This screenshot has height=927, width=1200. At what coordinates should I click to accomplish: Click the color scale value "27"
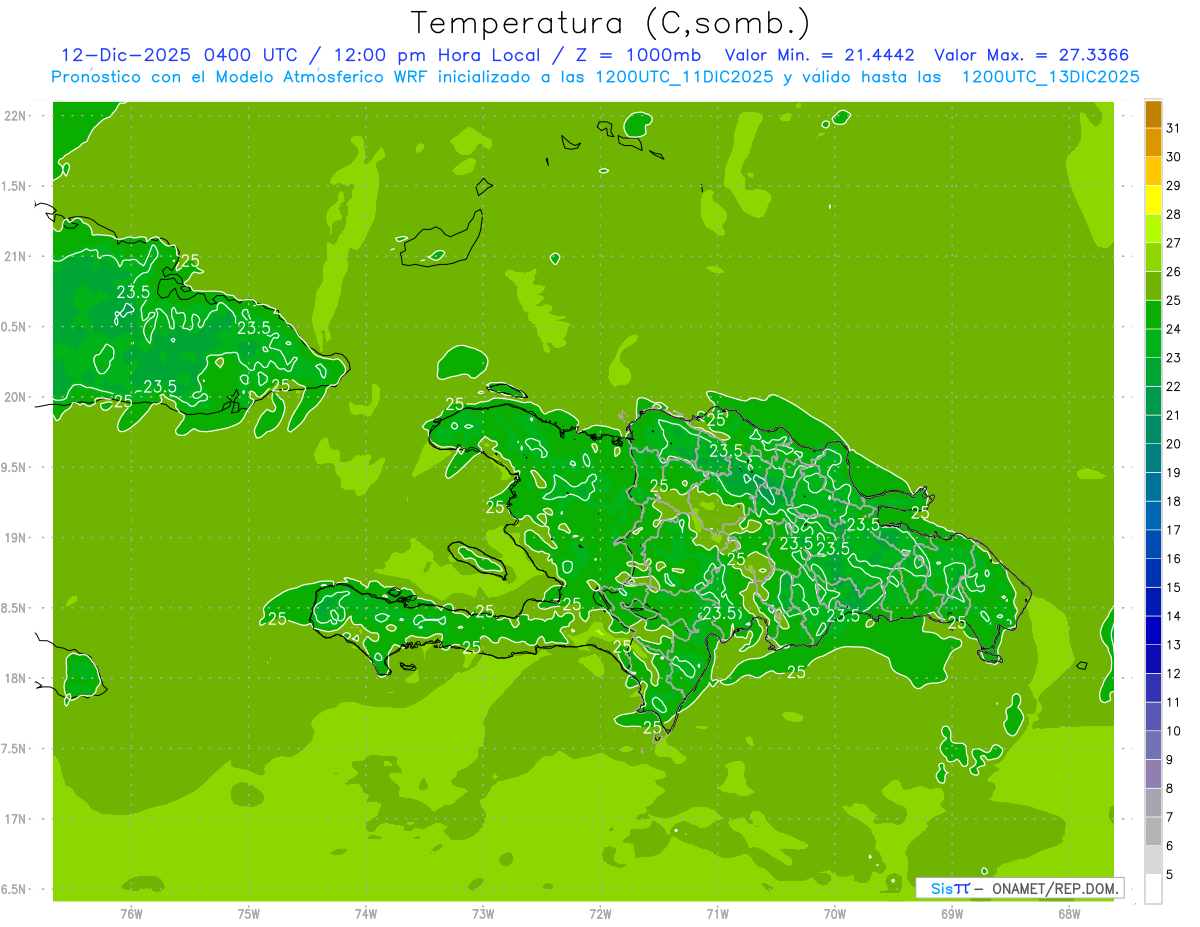1174,243
